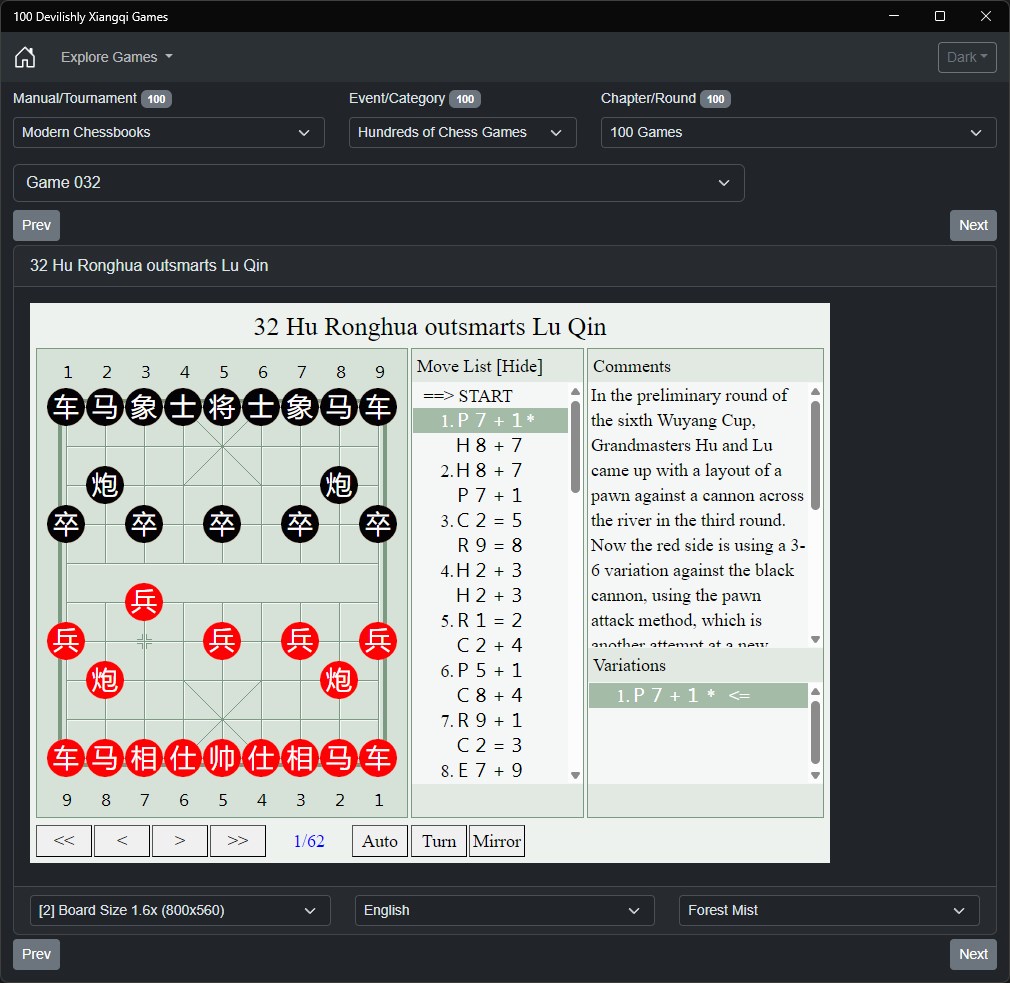The image size is (1010, 983).
Task: Click the bottom Next button
Action: click(973, 954)
